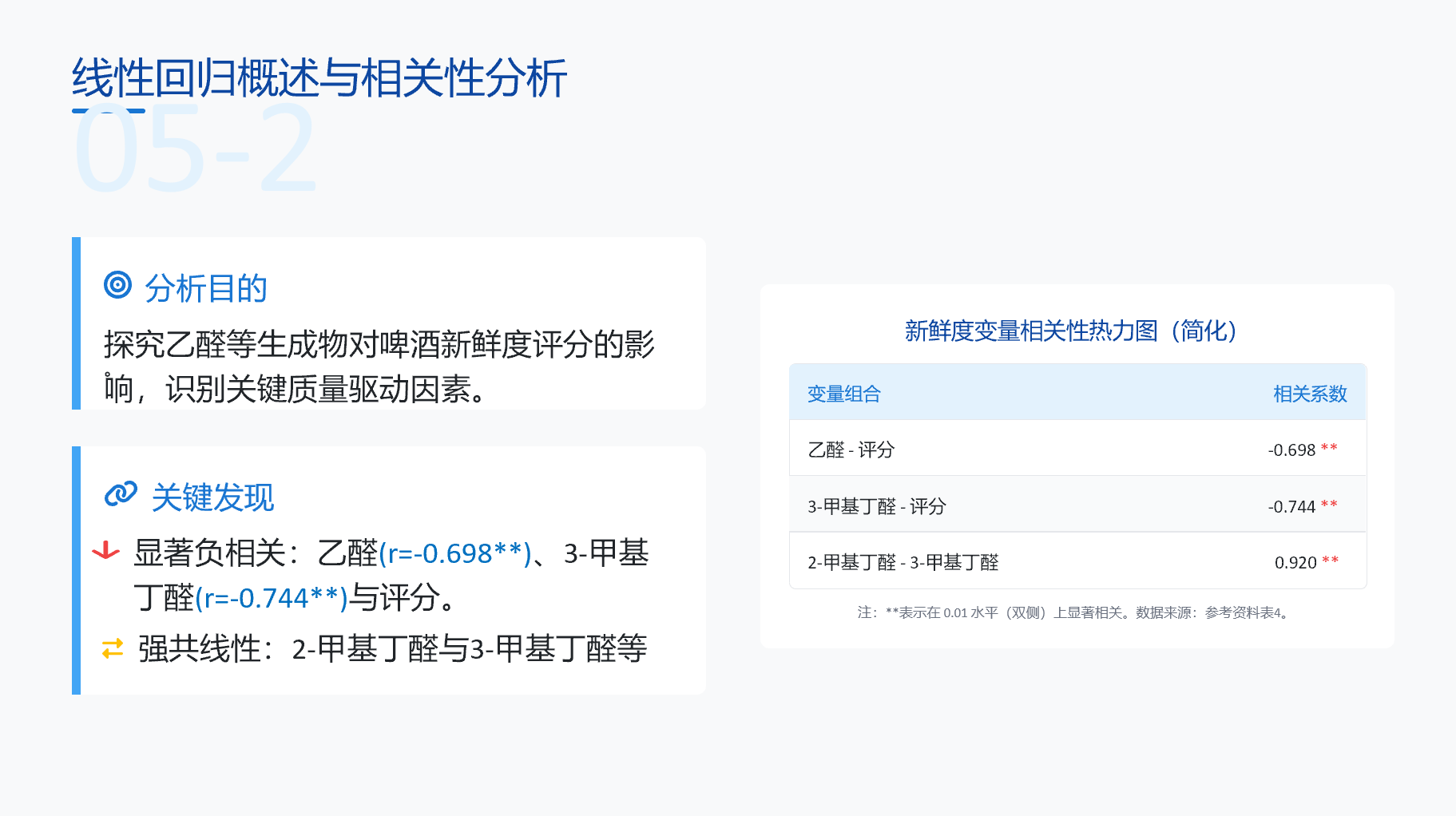Click the target icon beside 分析目的
The width and height of the screenshot is (1456, 816).
click(x=117, y=284)
